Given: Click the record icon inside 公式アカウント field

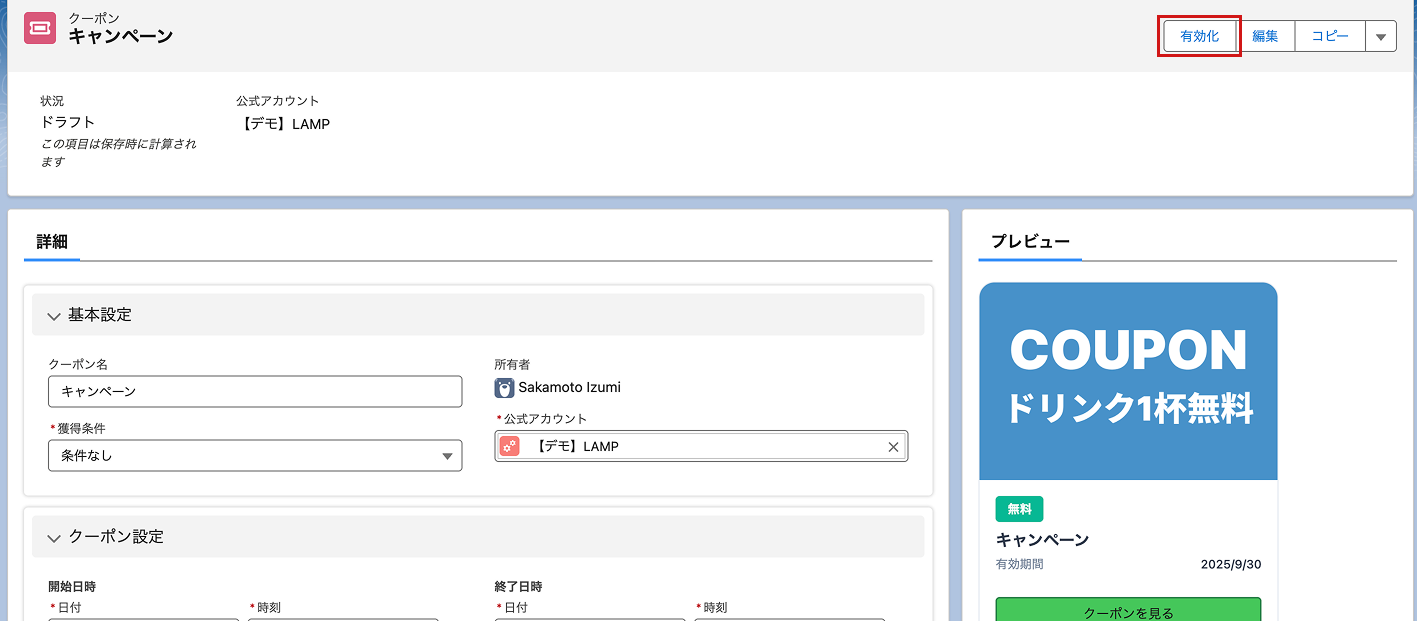Looking at the screenshot, I should pos(510,447).
